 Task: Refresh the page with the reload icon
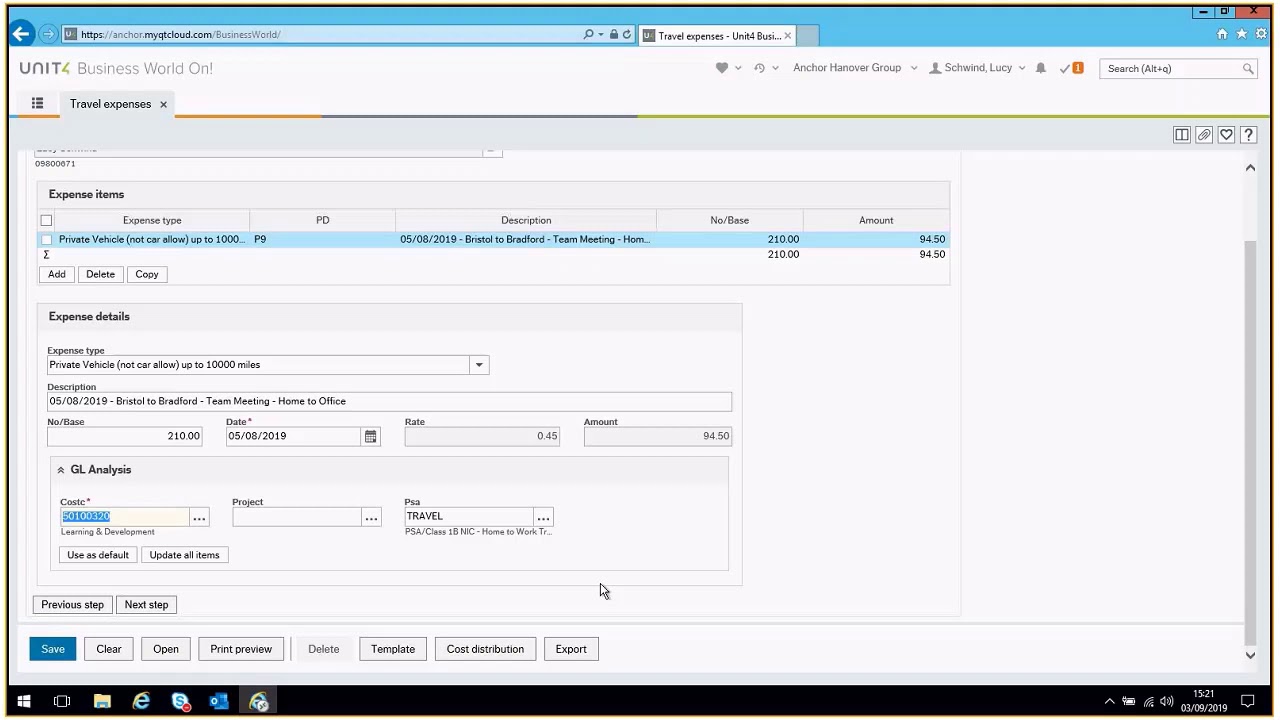(x=627, y=34)
